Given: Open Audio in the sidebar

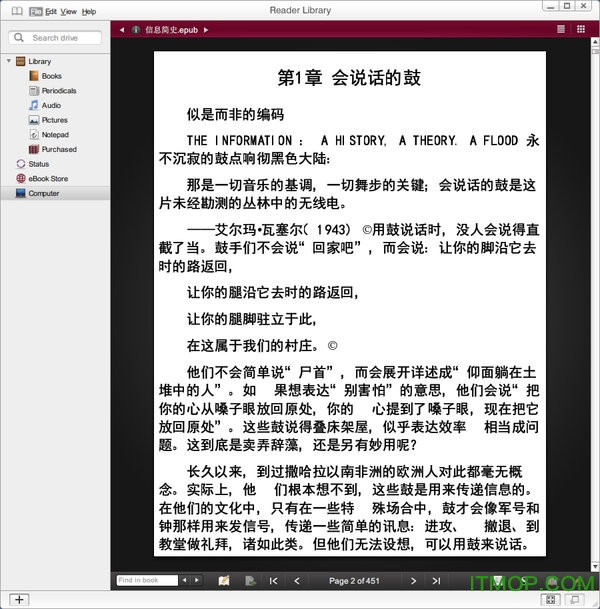Looking at the screenshot, I should (51, 106).
